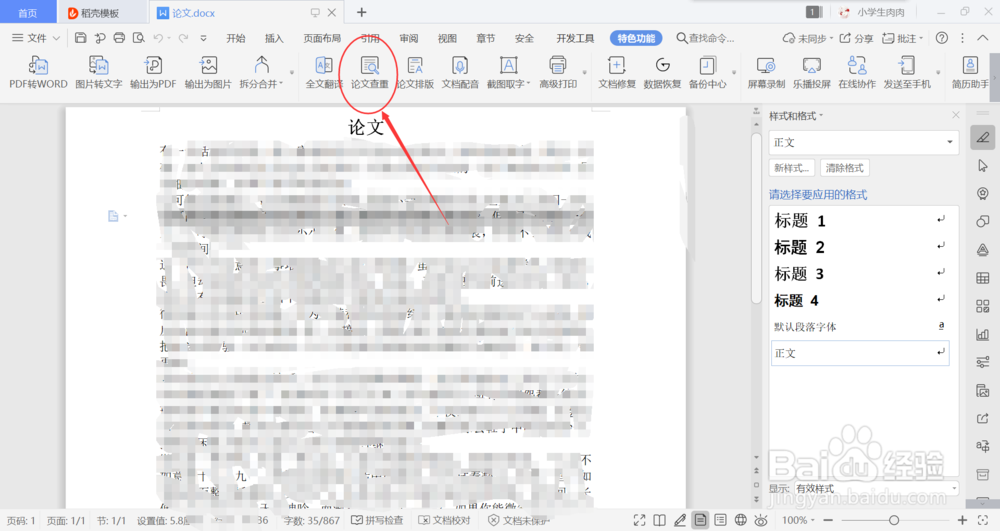The image size is (1000, 531).
Task: Open the 未同步 sync status dropdown
Action: pos(807,38)
